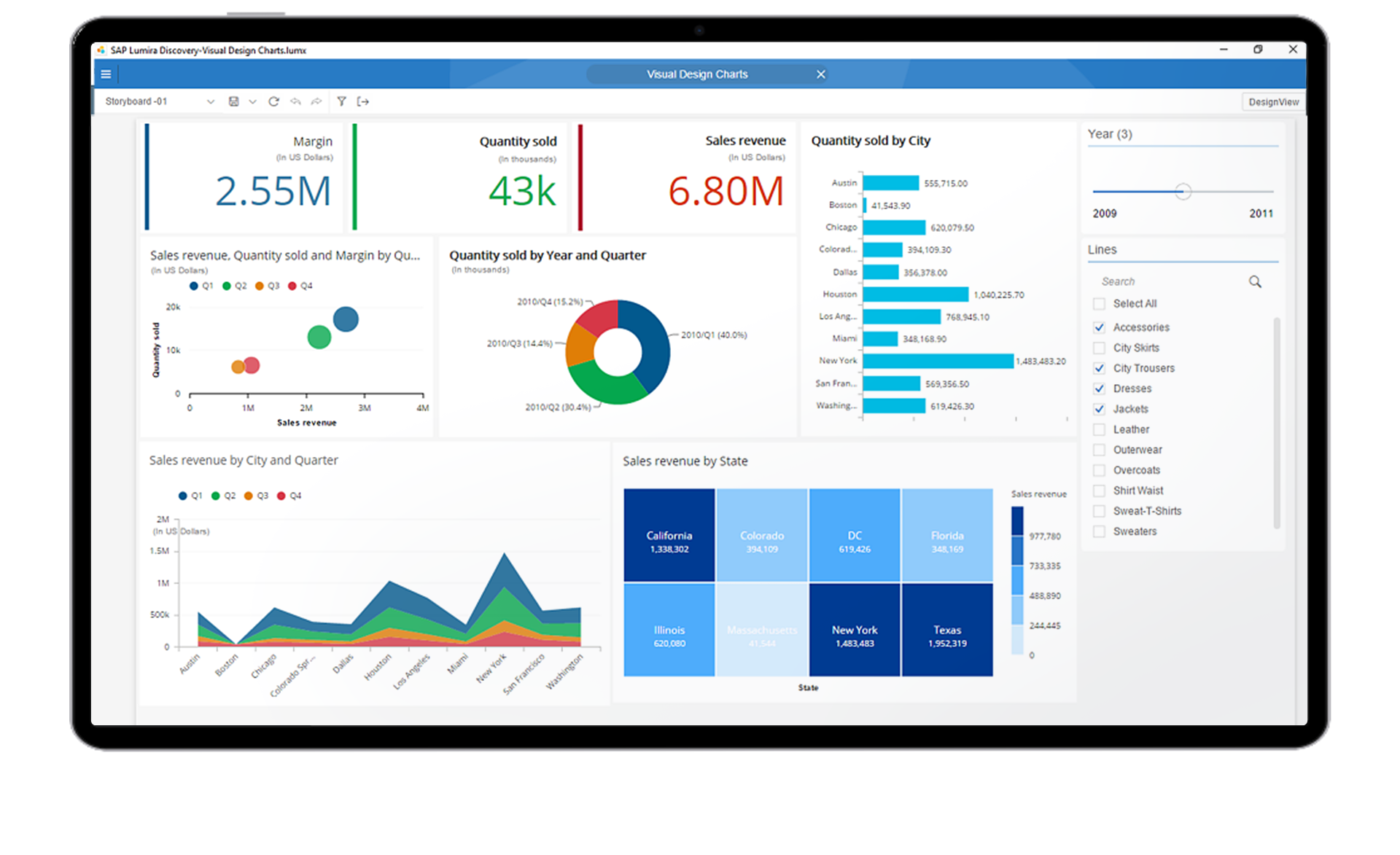Check the City Skirts checkbox

coord(1099,348)
